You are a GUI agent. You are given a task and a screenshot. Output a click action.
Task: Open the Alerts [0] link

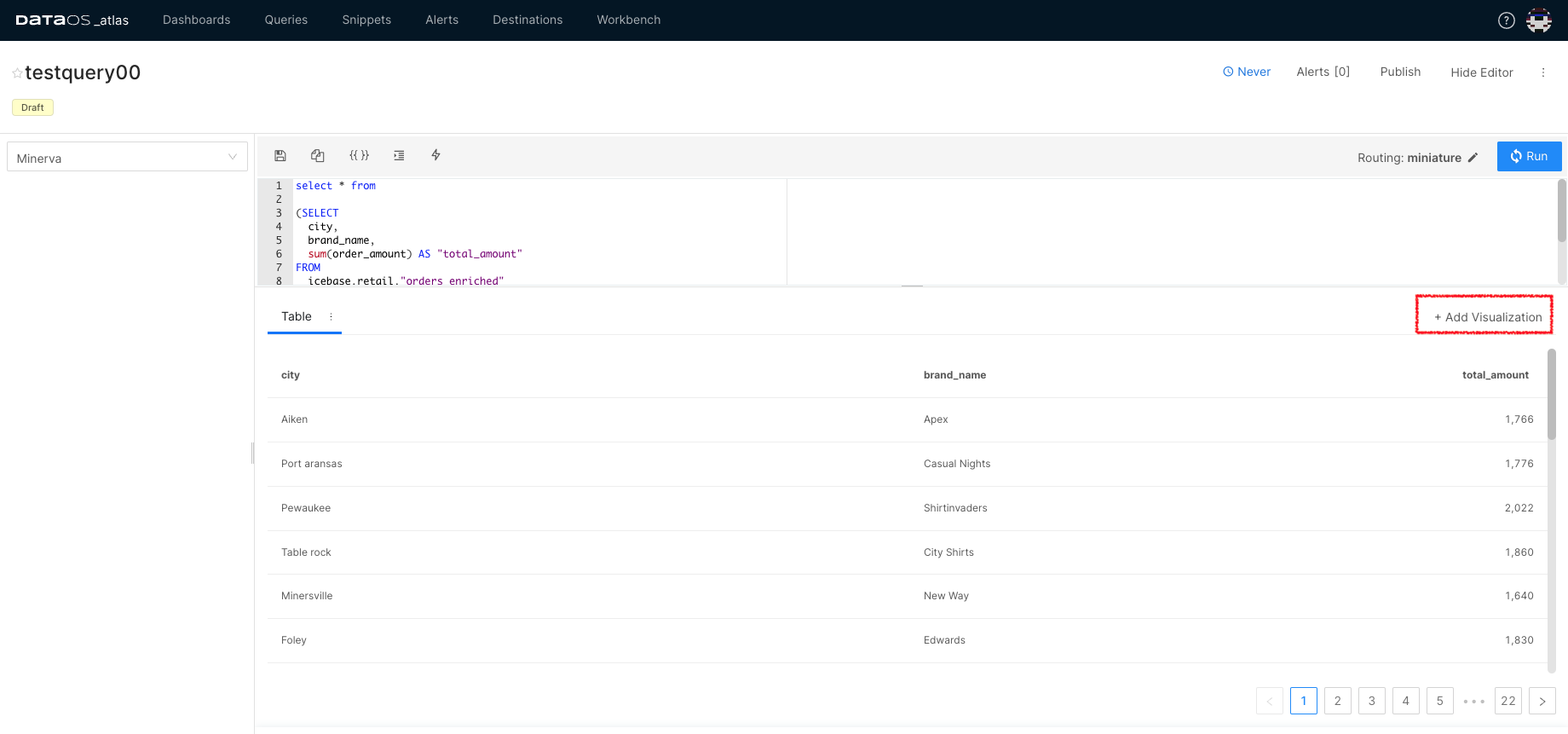click(x=1323, y=72)
